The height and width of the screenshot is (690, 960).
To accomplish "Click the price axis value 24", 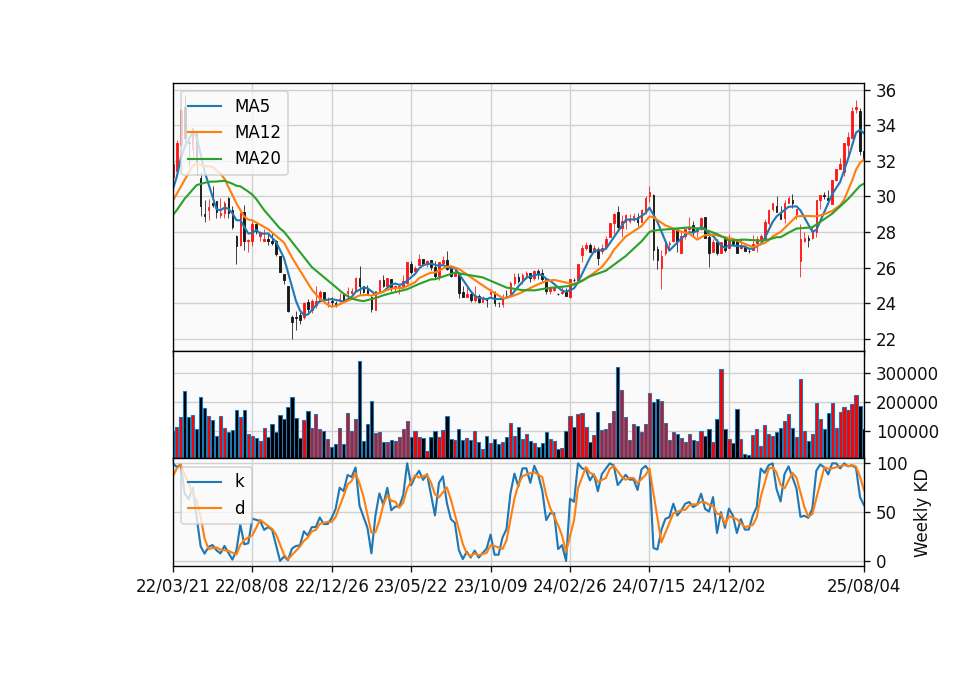I will click(x=885, y=304).
